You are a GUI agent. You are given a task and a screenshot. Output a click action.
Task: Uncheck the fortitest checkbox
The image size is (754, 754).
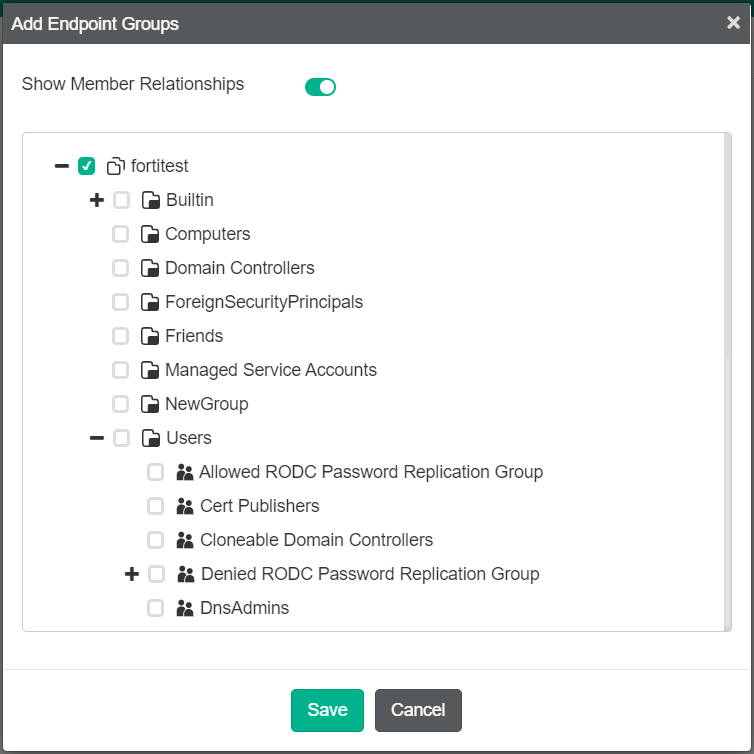[x=86, y=166]
